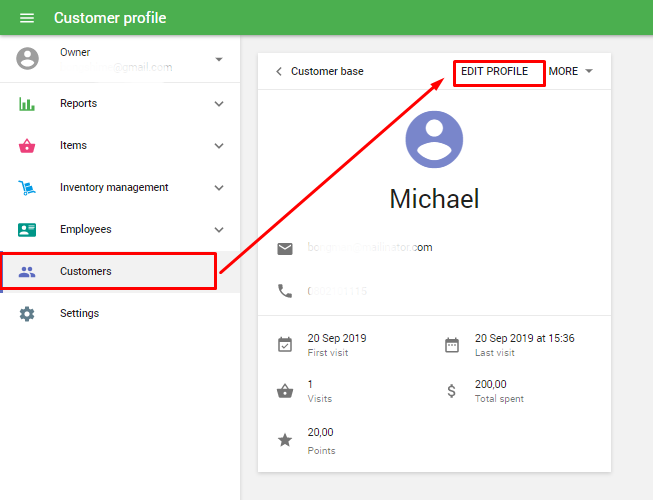This screenshot has width=653, height=500.
Task: Select Customers in the sidebar
Action: 86,272
